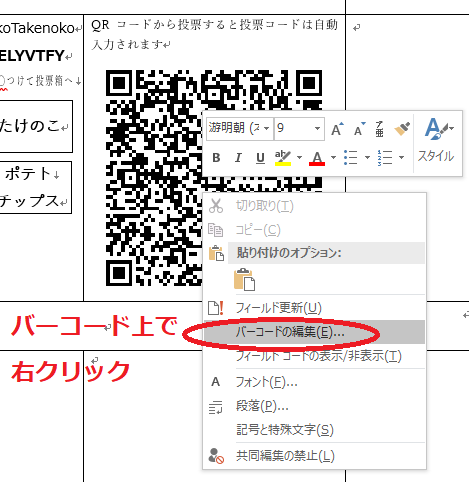Click the numbered list icon
Viewport: 469px width, 482px height.
tap(385, 158)
